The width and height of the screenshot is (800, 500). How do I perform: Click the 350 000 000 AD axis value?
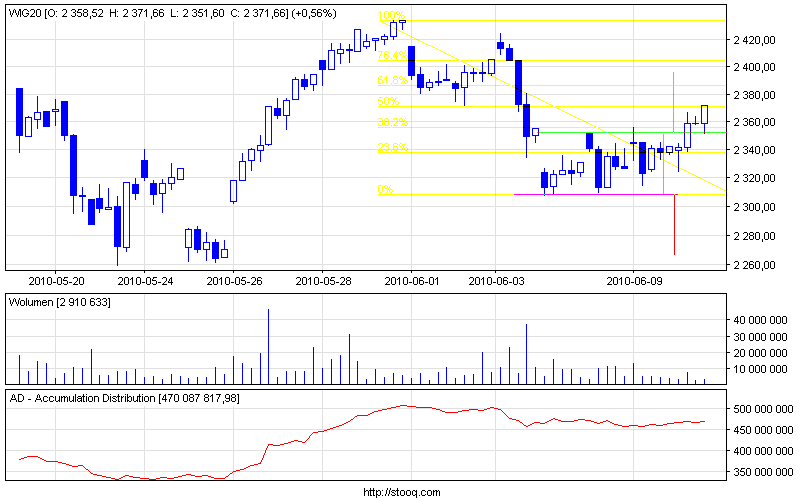pyautogui.click(x=763, y=472)
